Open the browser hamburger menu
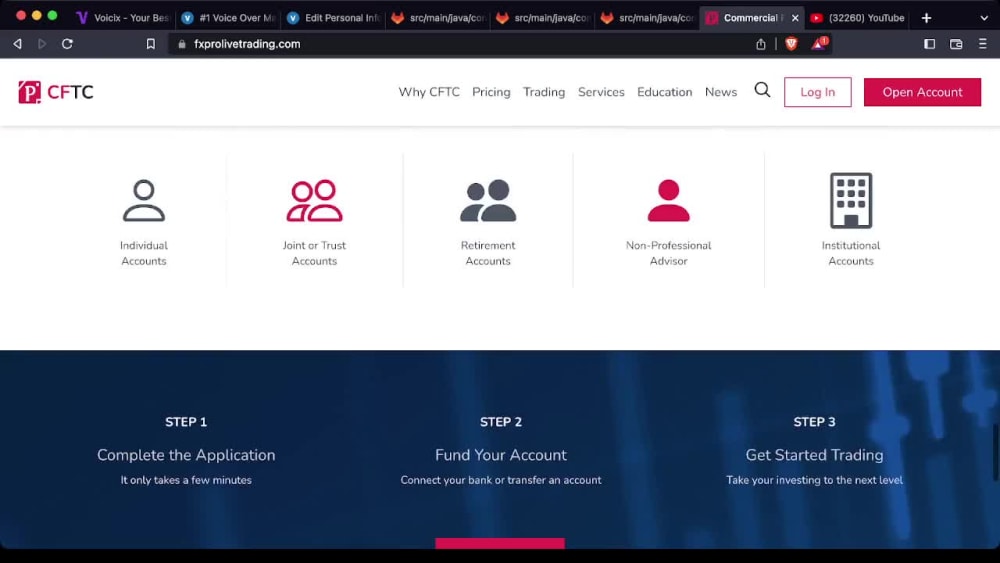This screenshot has height=563, width=1000. [983, 44]
